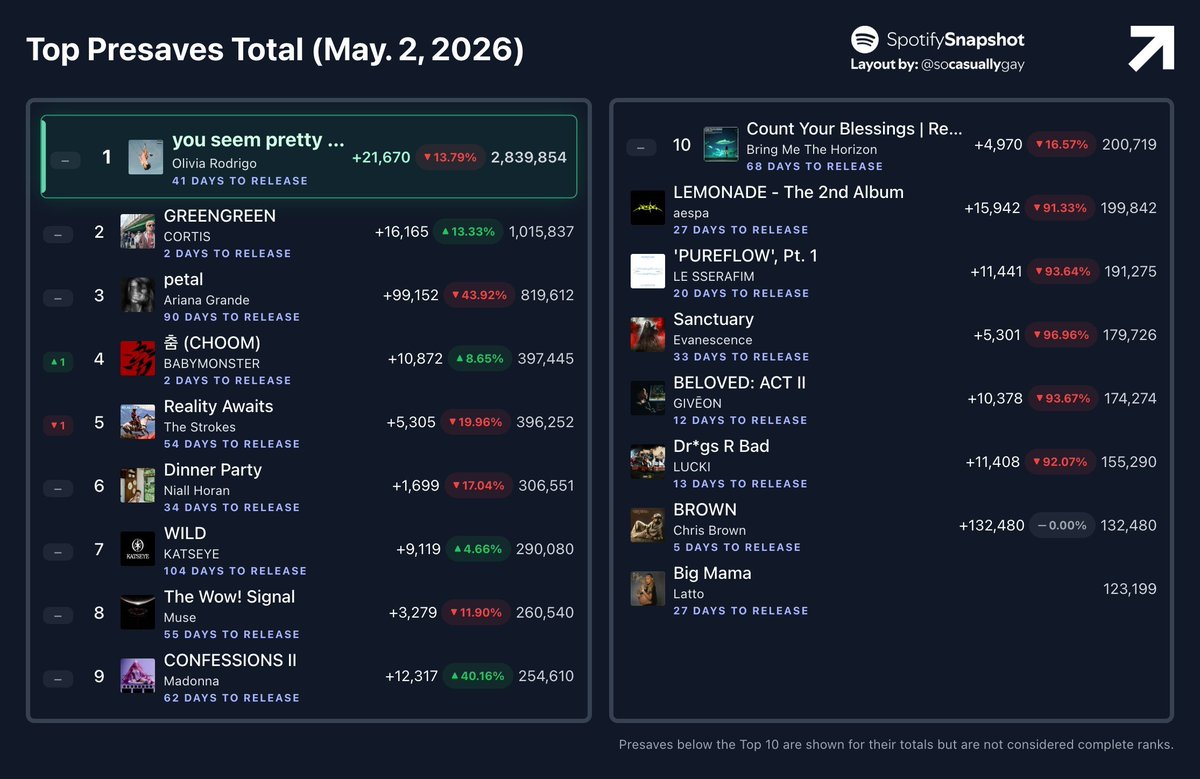Open Count Your Blessings cover art

(x=721, y=144)
